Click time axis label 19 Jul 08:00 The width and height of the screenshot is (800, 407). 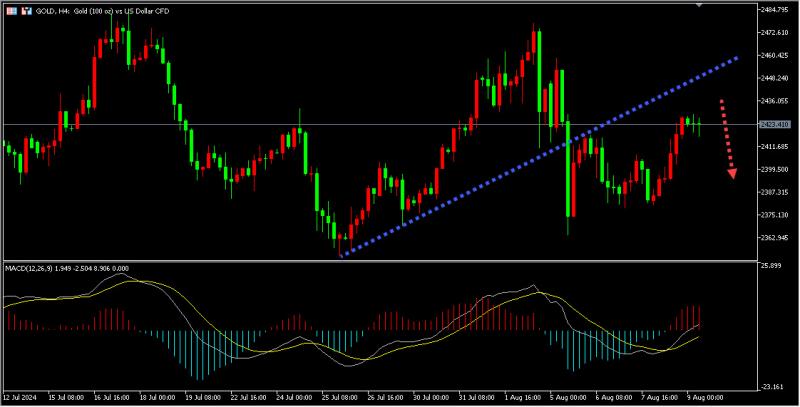(x=204, y=397)
